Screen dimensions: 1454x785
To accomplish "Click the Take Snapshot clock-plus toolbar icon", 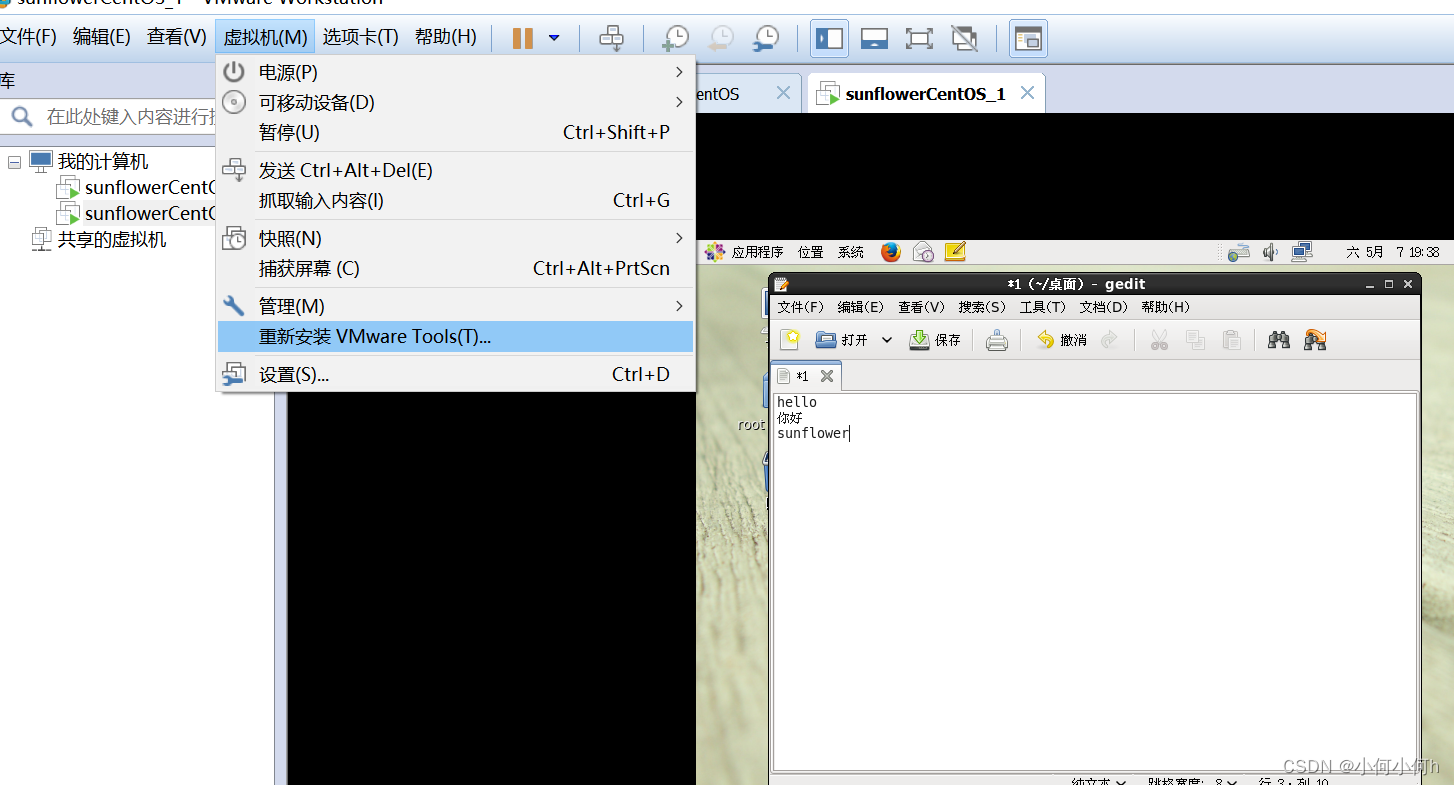I will pyautogui.click(x=676, y=38).
